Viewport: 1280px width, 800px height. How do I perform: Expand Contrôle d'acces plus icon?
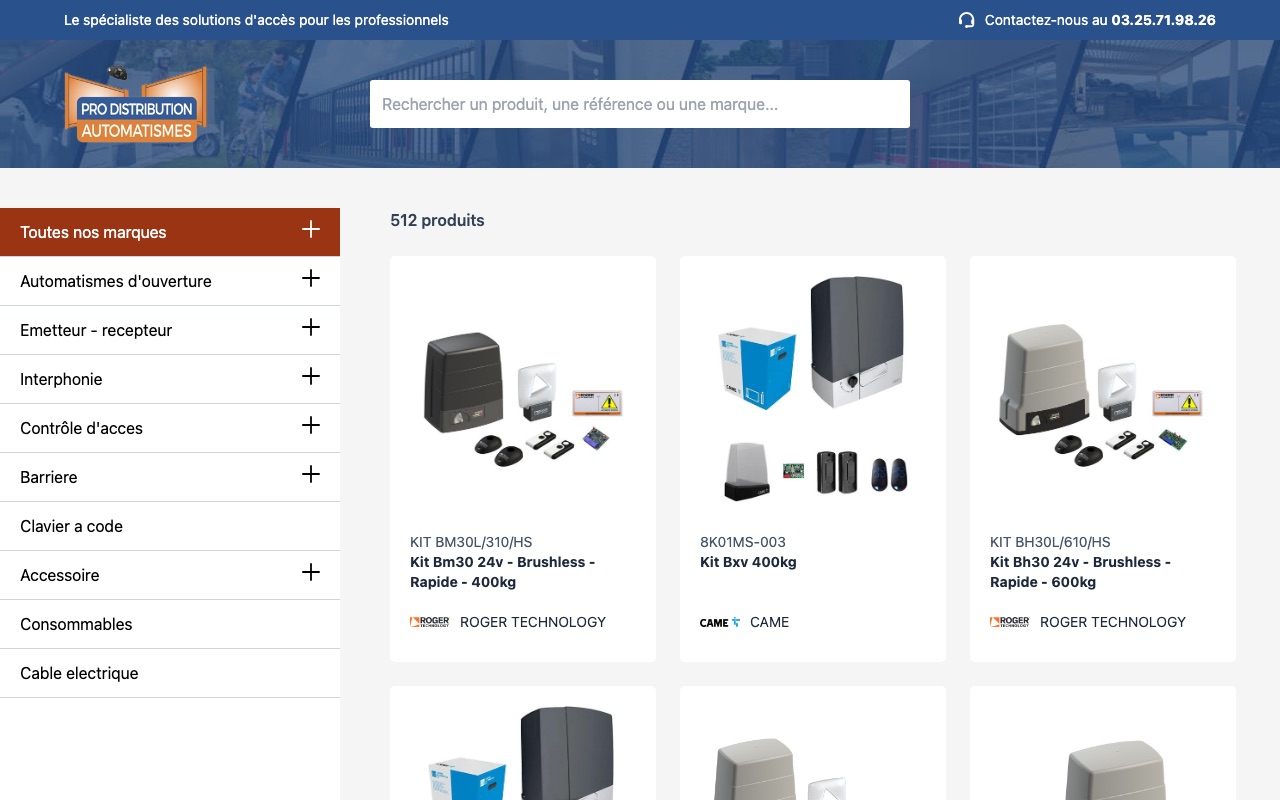point(311,425)
